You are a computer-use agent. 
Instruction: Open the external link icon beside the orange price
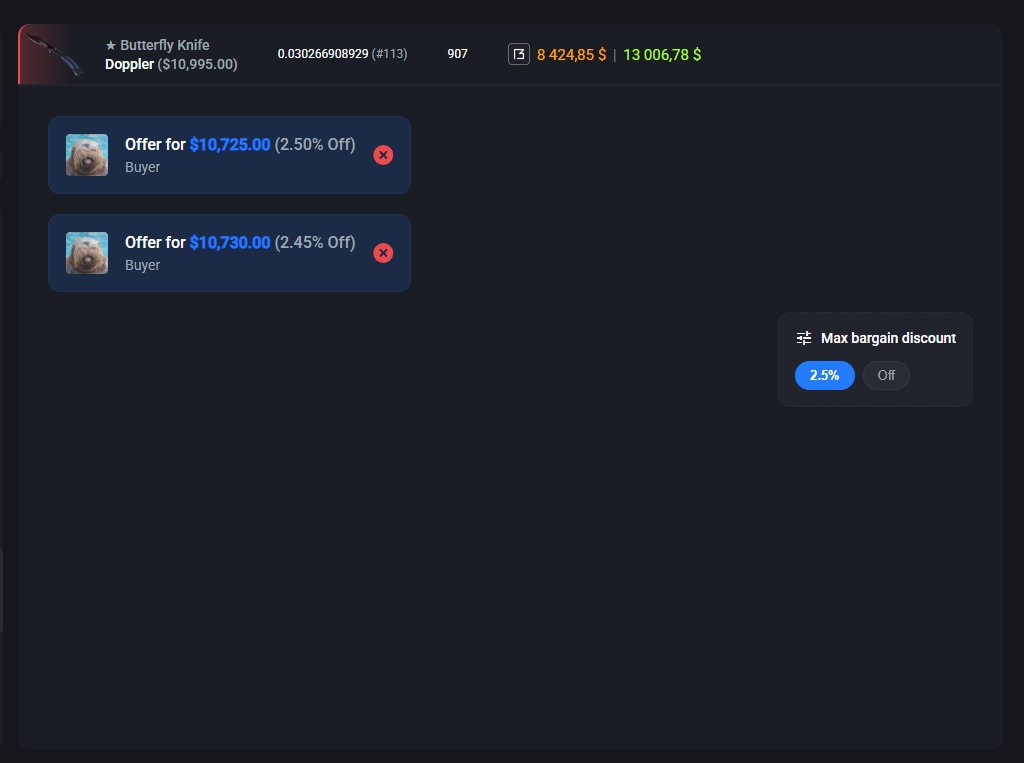tap(519, 54)
